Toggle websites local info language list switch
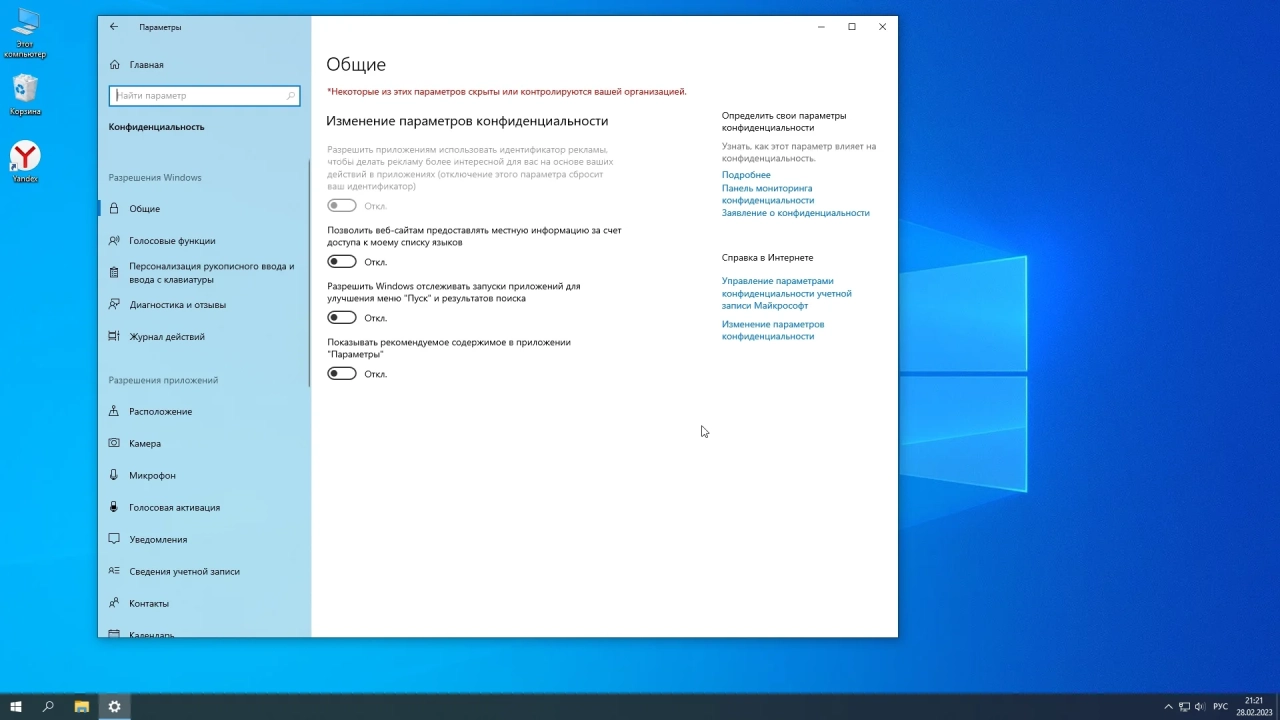 pyautogui.click(x=342, y=262)
